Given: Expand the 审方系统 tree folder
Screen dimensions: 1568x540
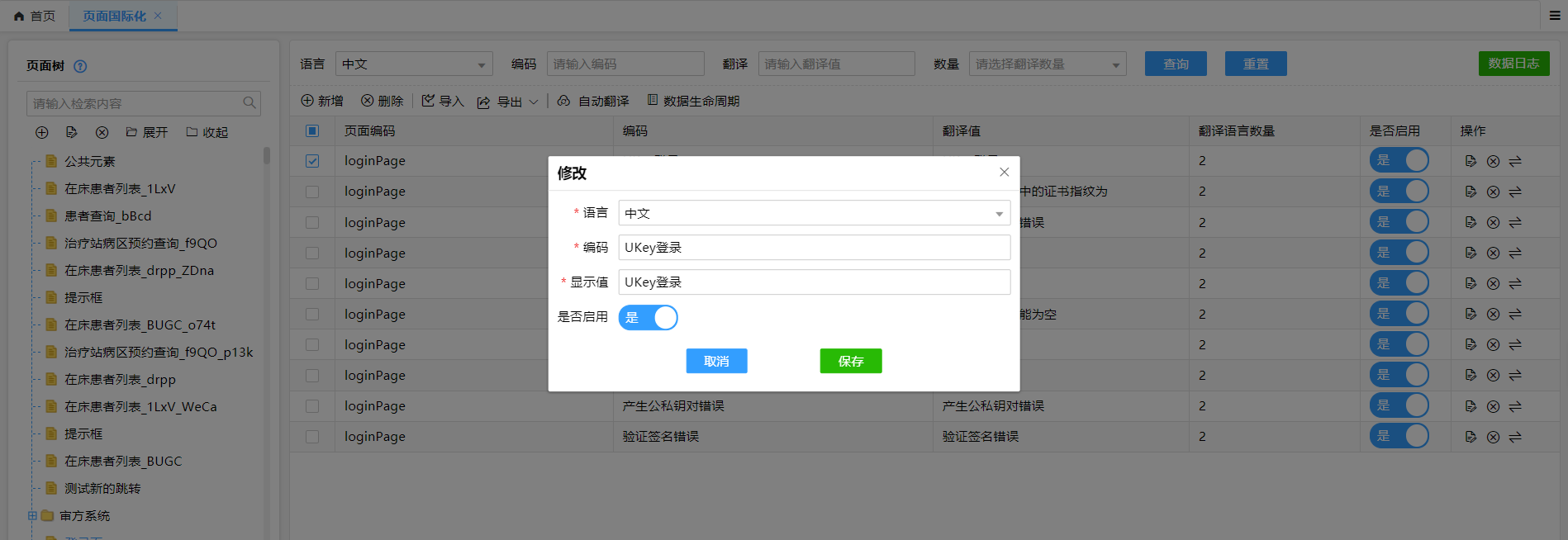Looking at the screenshot, I should [33, 515].
